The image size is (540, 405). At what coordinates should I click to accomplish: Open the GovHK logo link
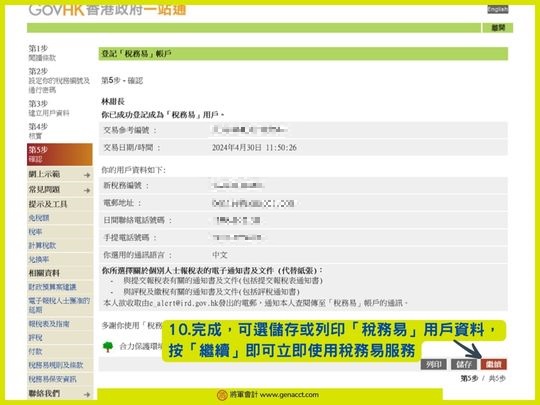[x=107, y=9]
